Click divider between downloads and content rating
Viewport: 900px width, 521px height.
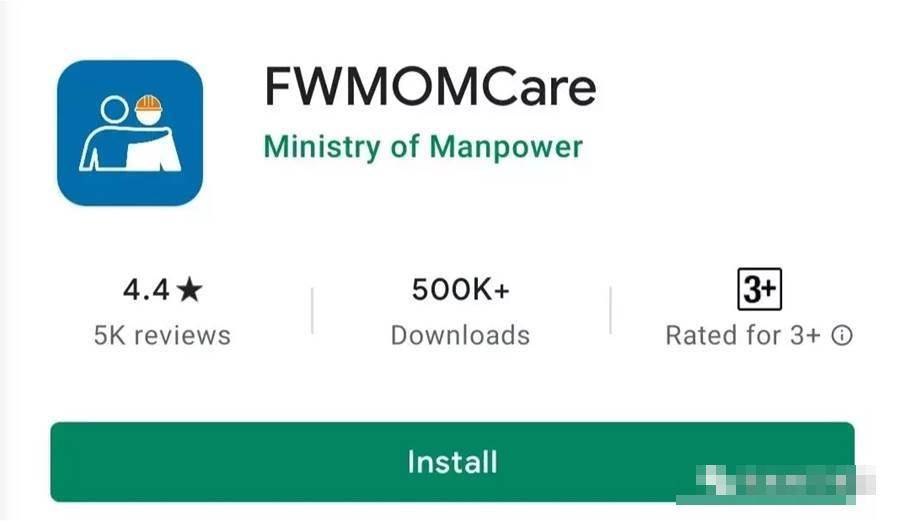tap(610, 310)
